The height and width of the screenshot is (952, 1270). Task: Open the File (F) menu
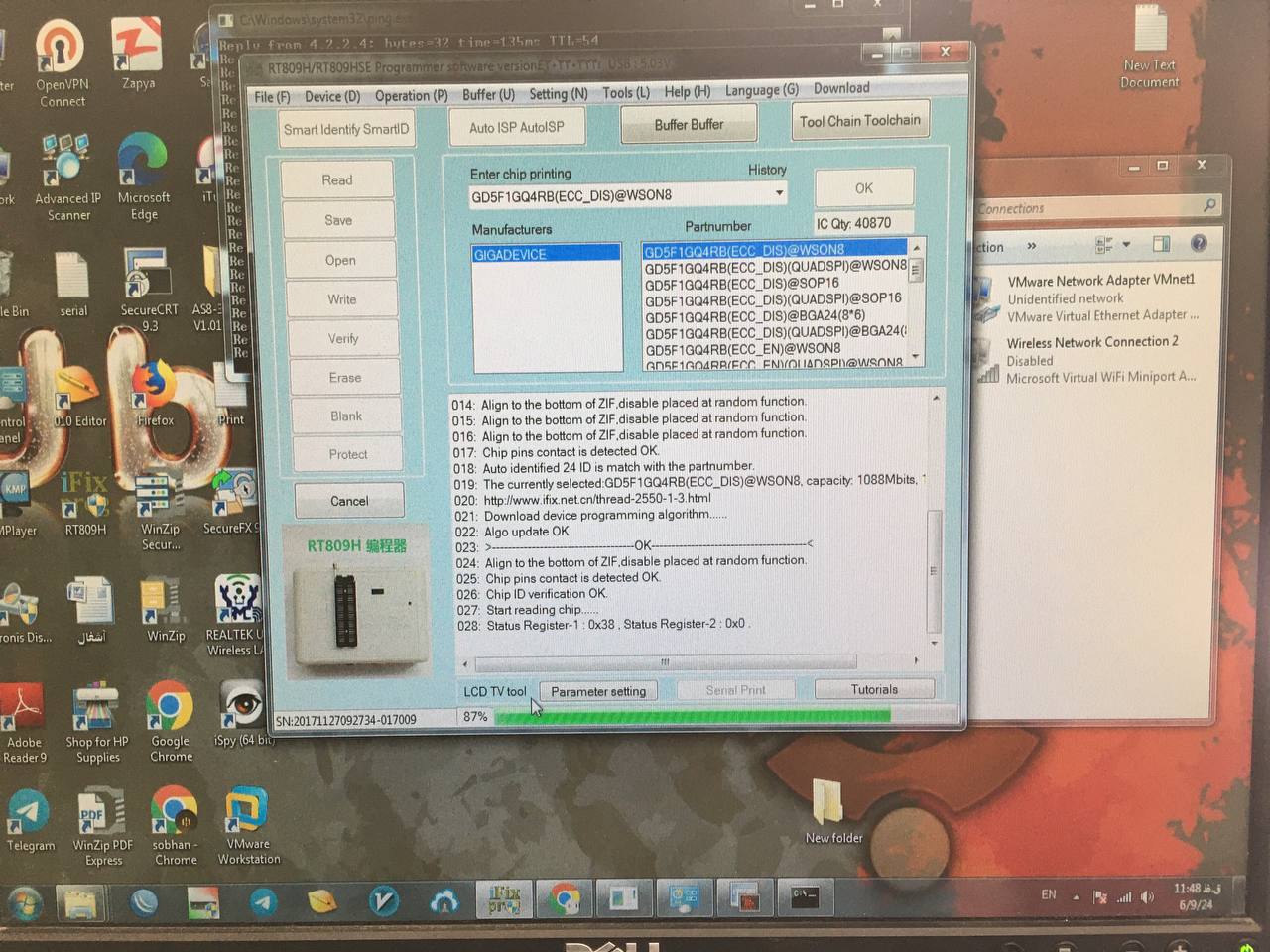click(272, 97)
